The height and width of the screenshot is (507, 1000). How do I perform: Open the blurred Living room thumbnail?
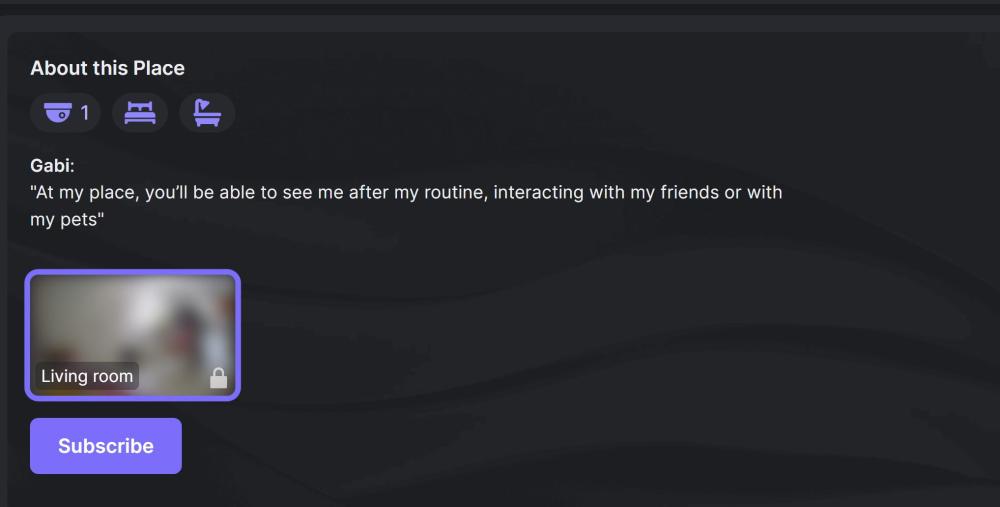[x=132, y=335]
